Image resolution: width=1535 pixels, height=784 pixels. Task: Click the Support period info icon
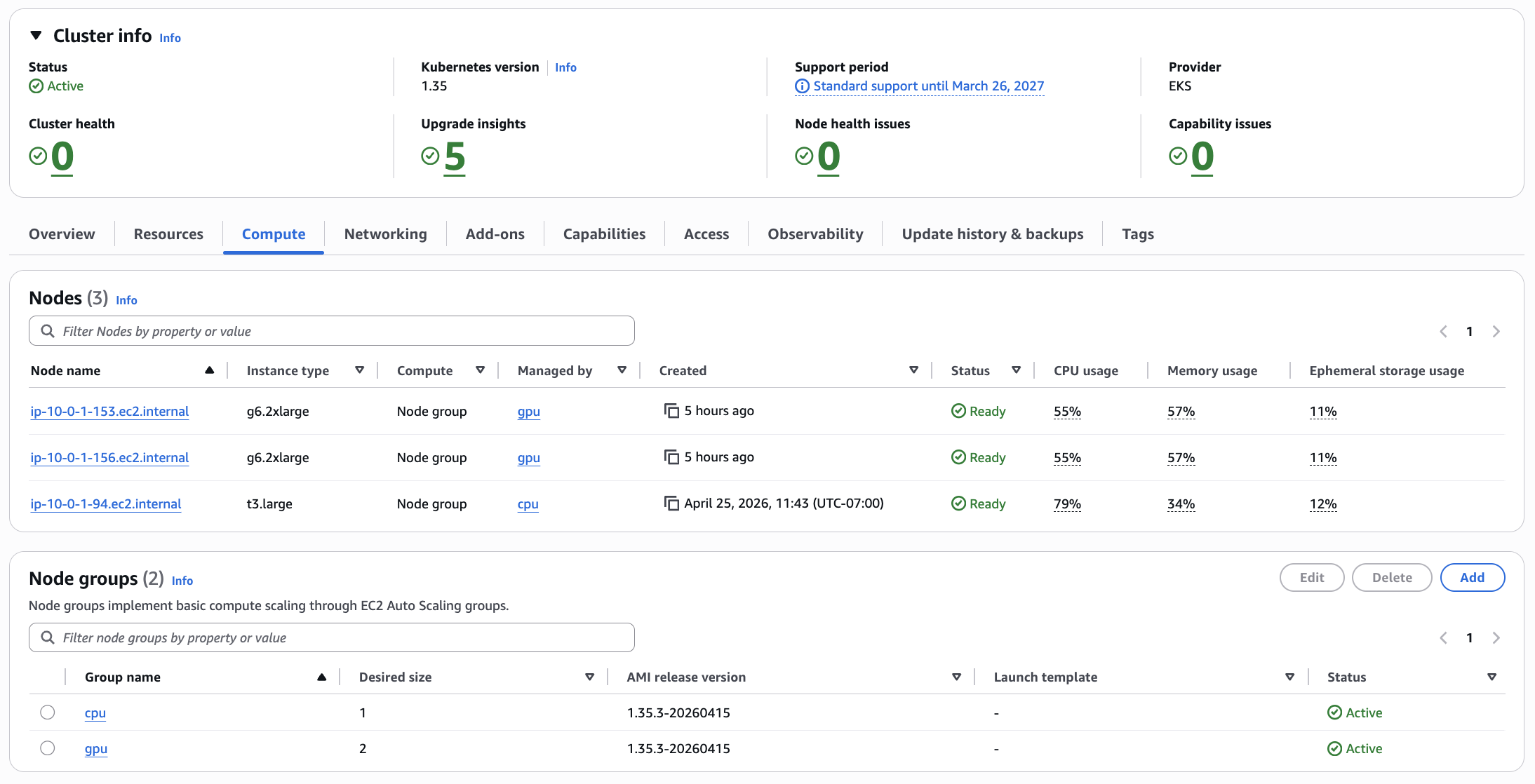(x=802, y=86)
